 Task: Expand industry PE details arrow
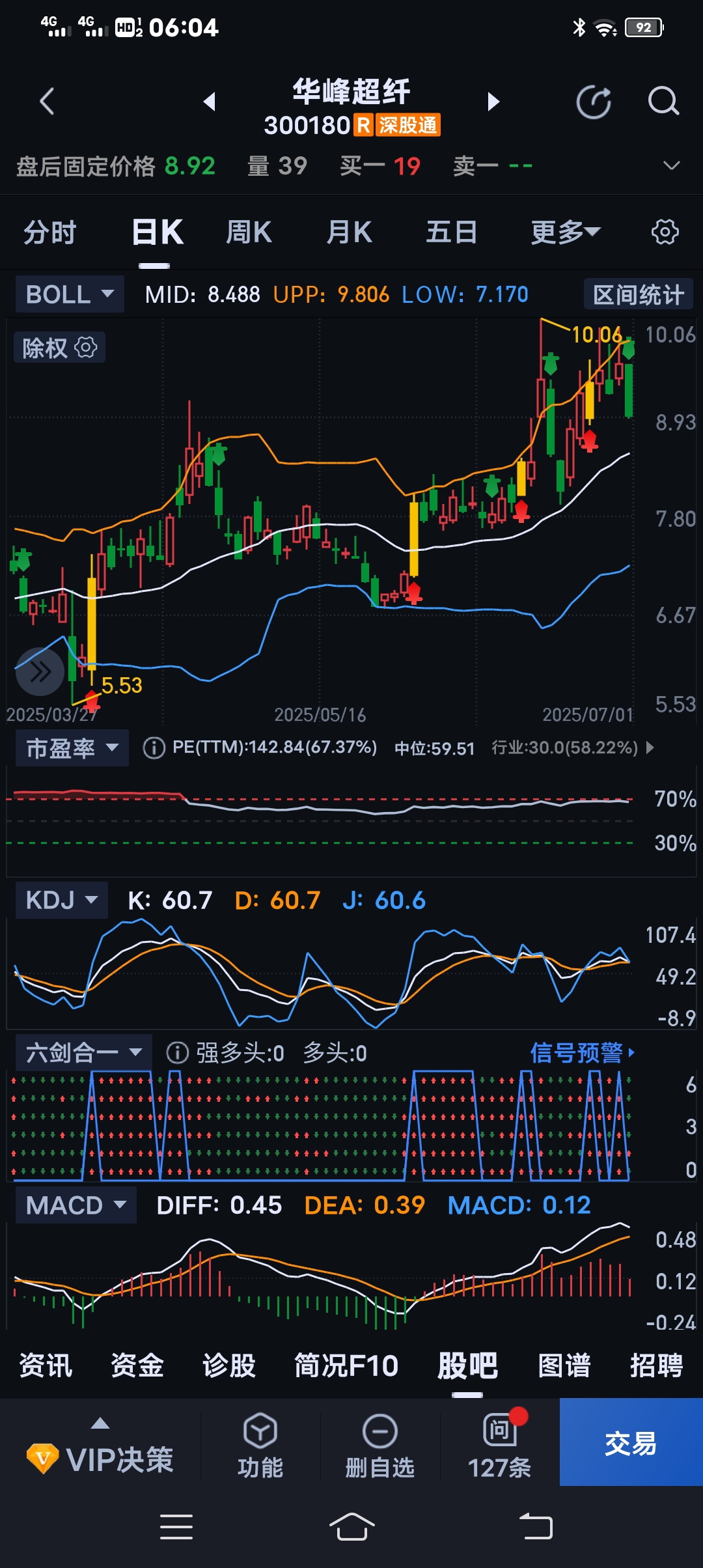650,748
